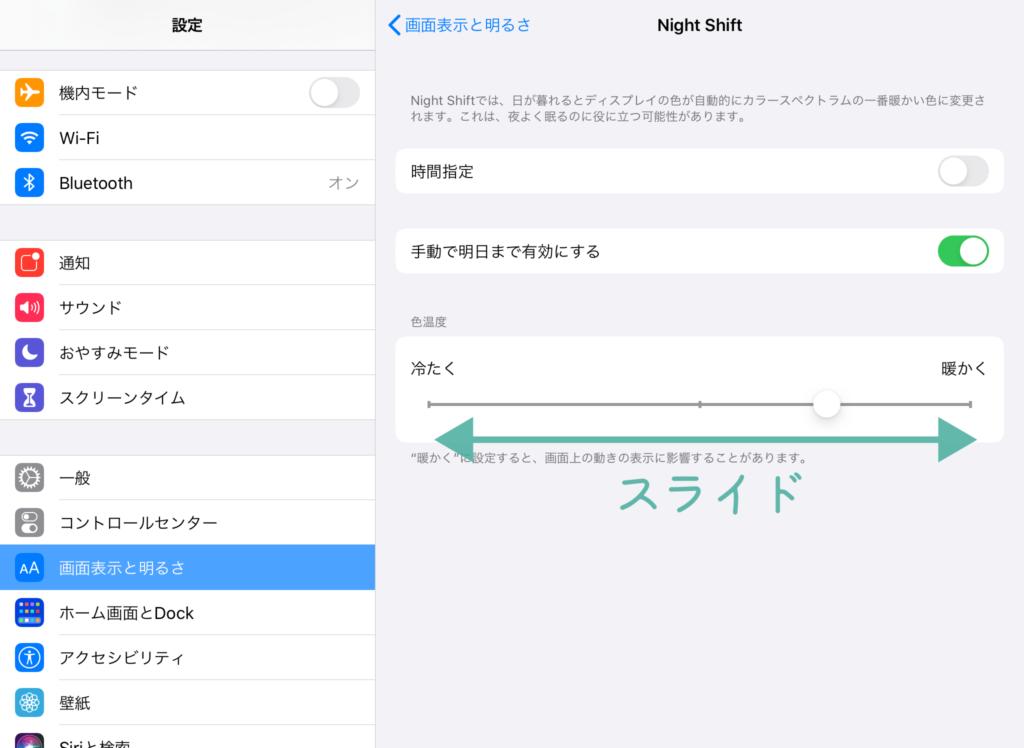Tap the コントロールセンター switches icon
The width and height of the screenshot is (1024, 748).
pyautogui.click(x=29, y=523)
